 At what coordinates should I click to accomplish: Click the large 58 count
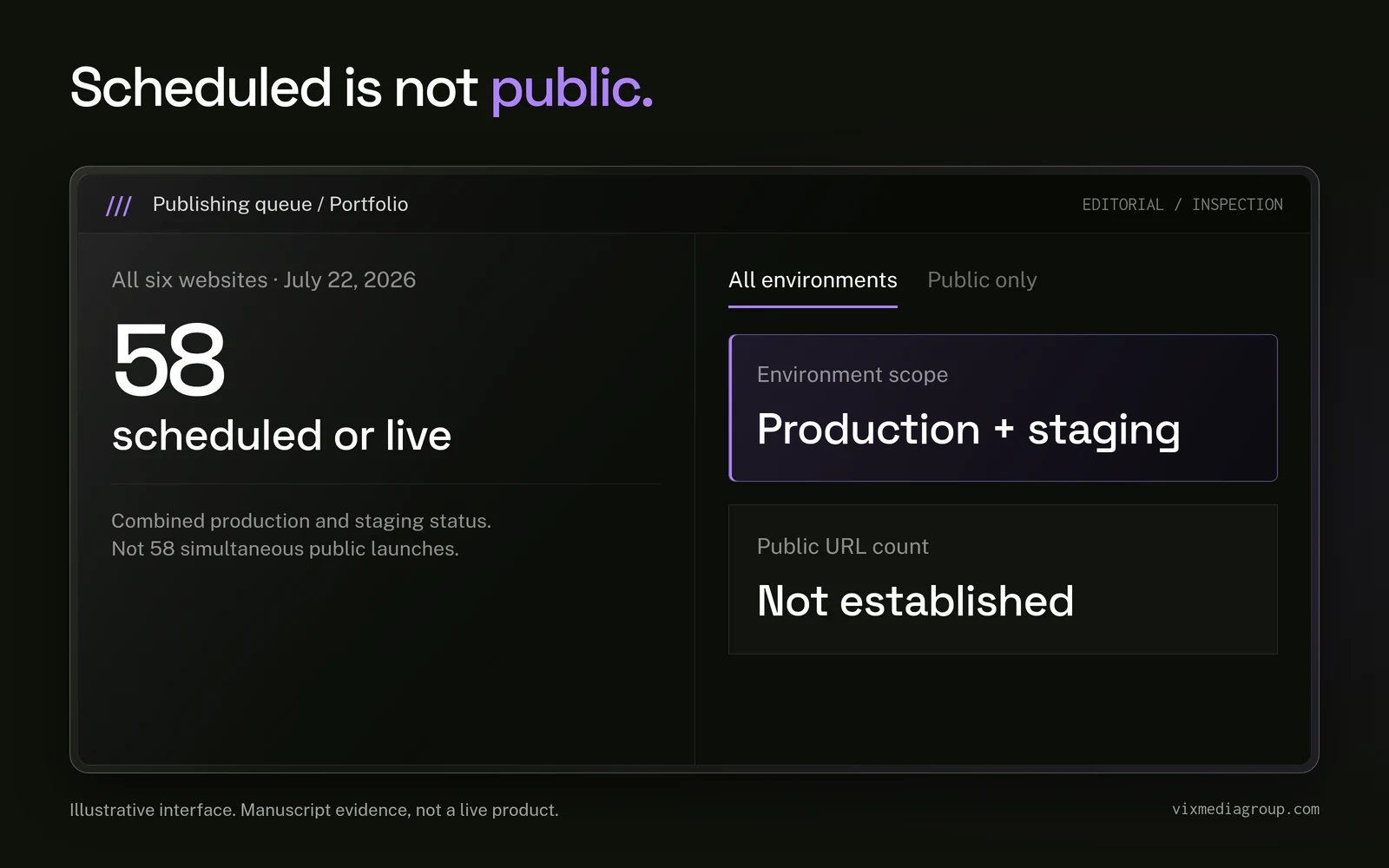pos(168,359)
